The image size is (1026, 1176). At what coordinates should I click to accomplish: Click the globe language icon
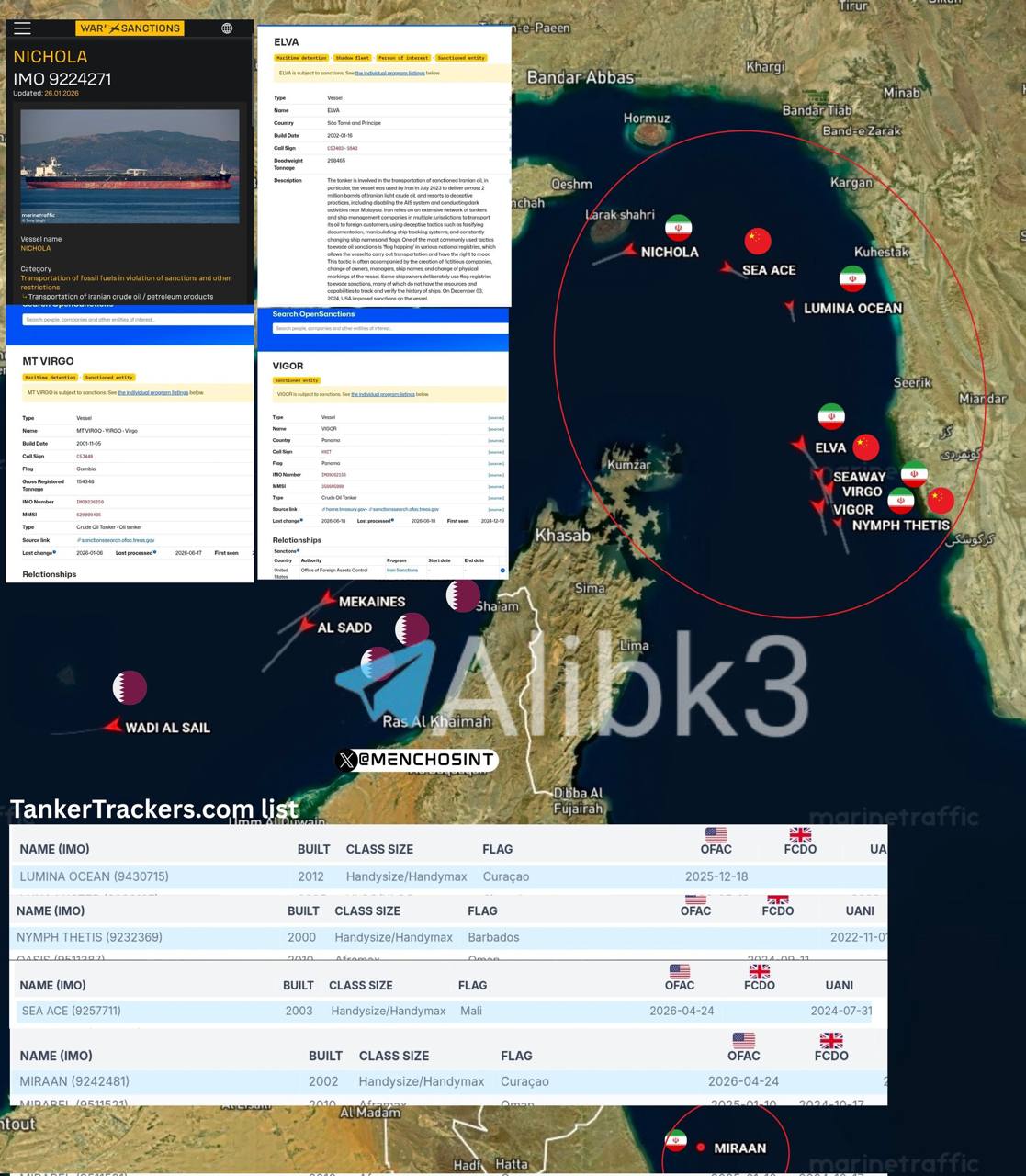227,28
